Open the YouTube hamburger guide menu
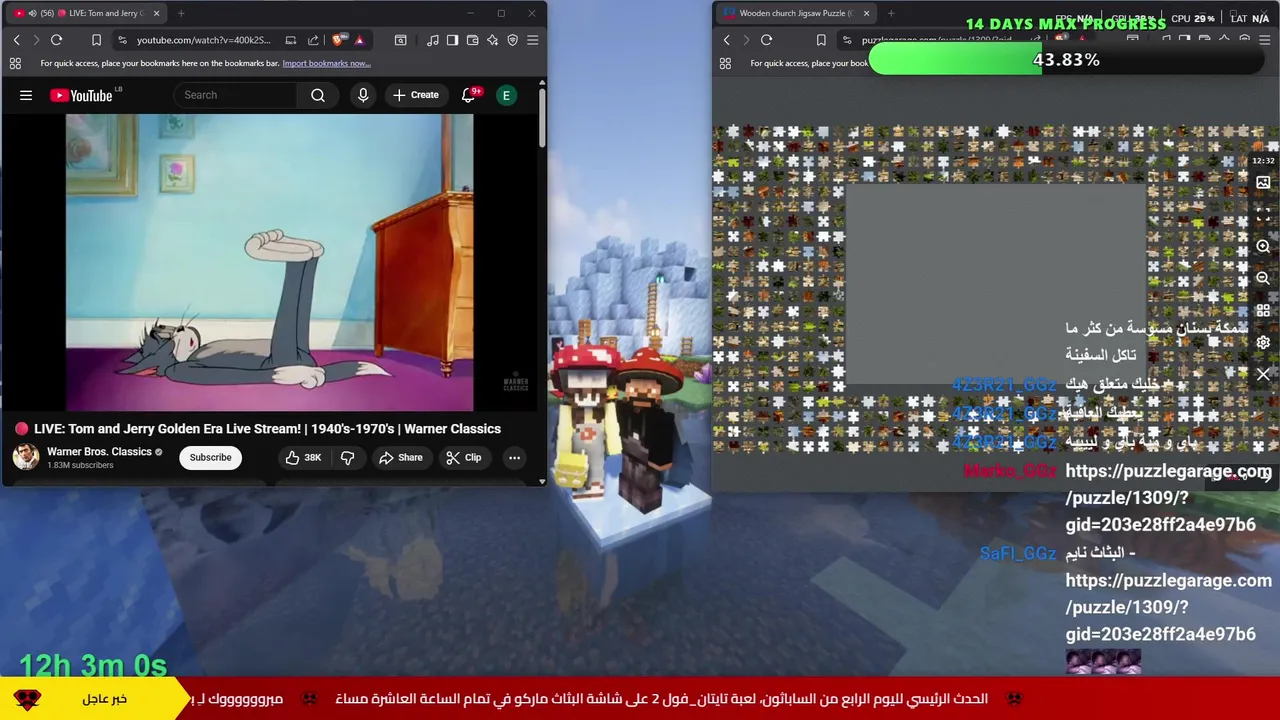The width and height of the screenshot is (1280, 720). 26,95
